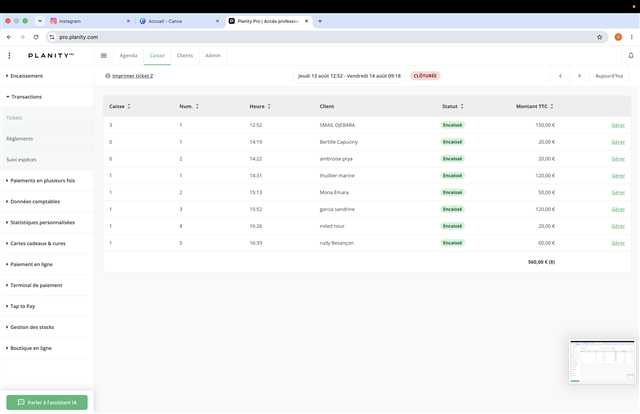640x414 pixels.
Task: Click the Parler à l'assistant IA button
Action: [x=47, y=403]
